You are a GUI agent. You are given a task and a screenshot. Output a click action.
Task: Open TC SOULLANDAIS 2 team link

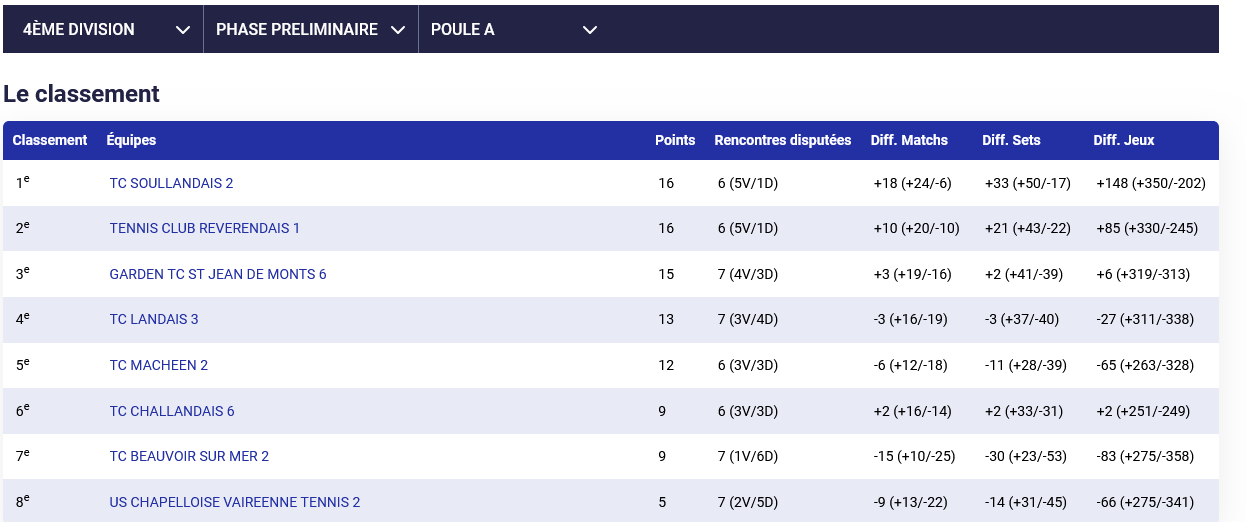[x=171, y=183]
